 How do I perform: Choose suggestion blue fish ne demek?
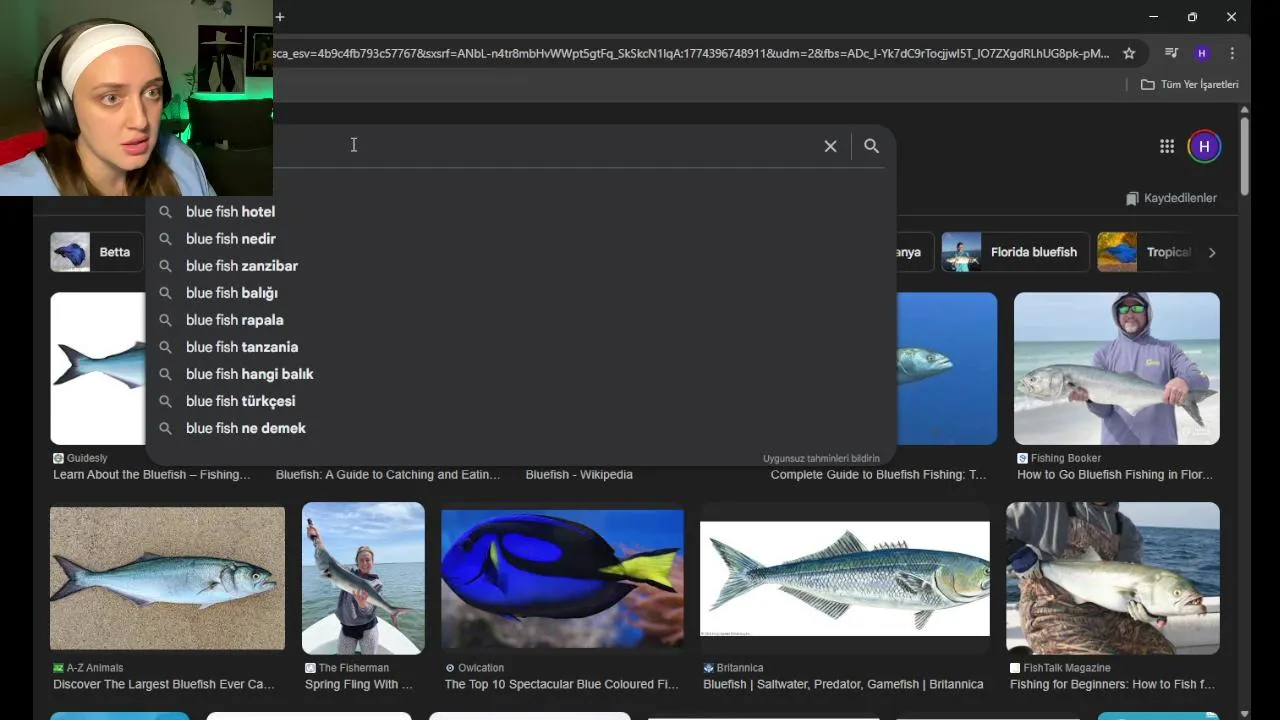coord(520,427)
